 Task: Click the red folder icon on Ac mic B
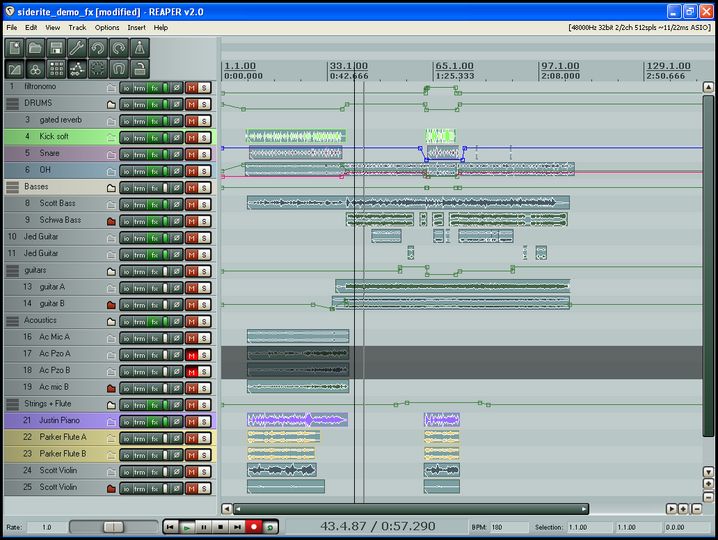tap(111, 388)
